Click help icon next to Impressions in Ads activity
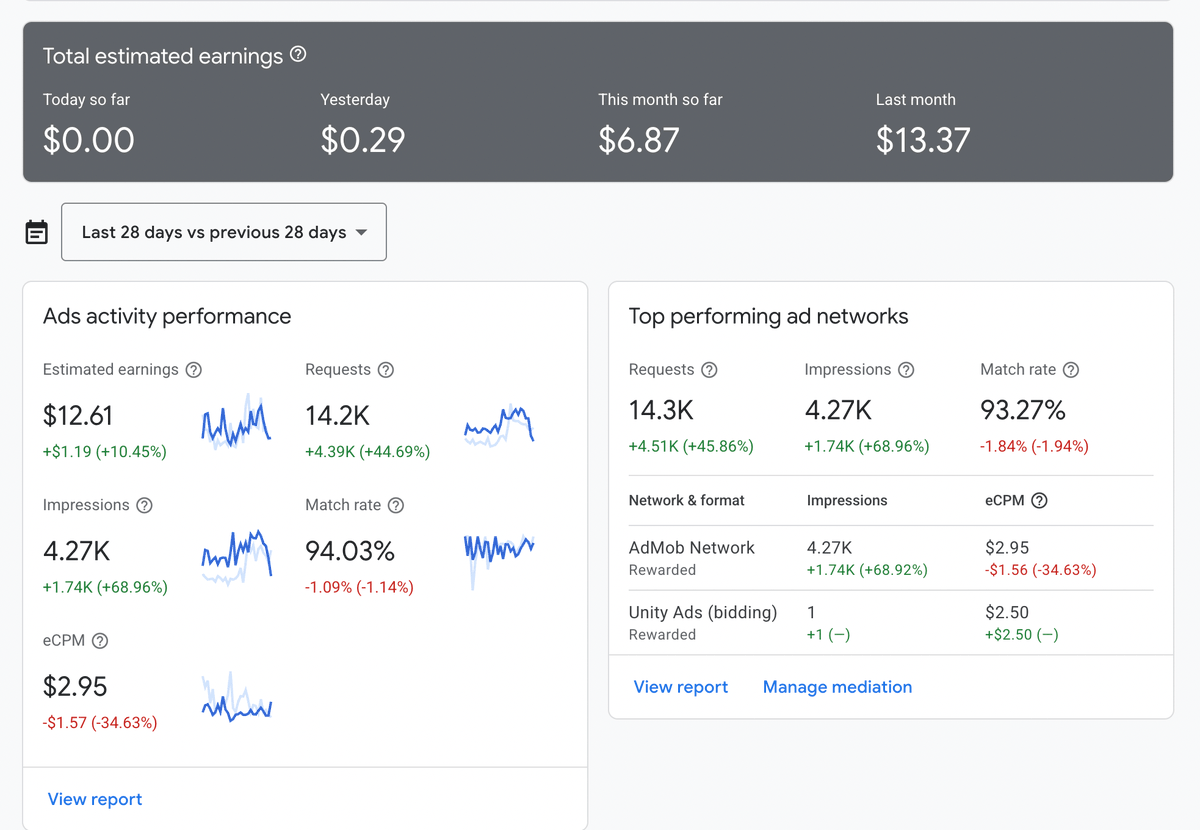This screenshot has width=1200, height=830. (x=144, y=505)
